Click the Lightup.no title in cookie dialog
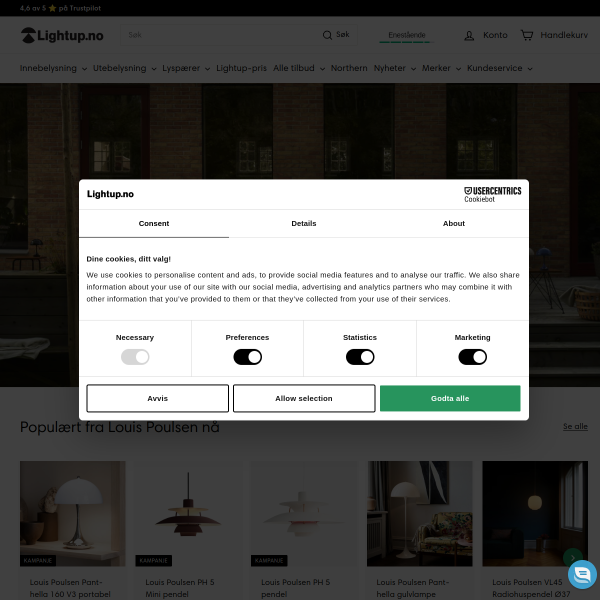The width and height of the screenshot is (600, 600). tap(110, 194)
